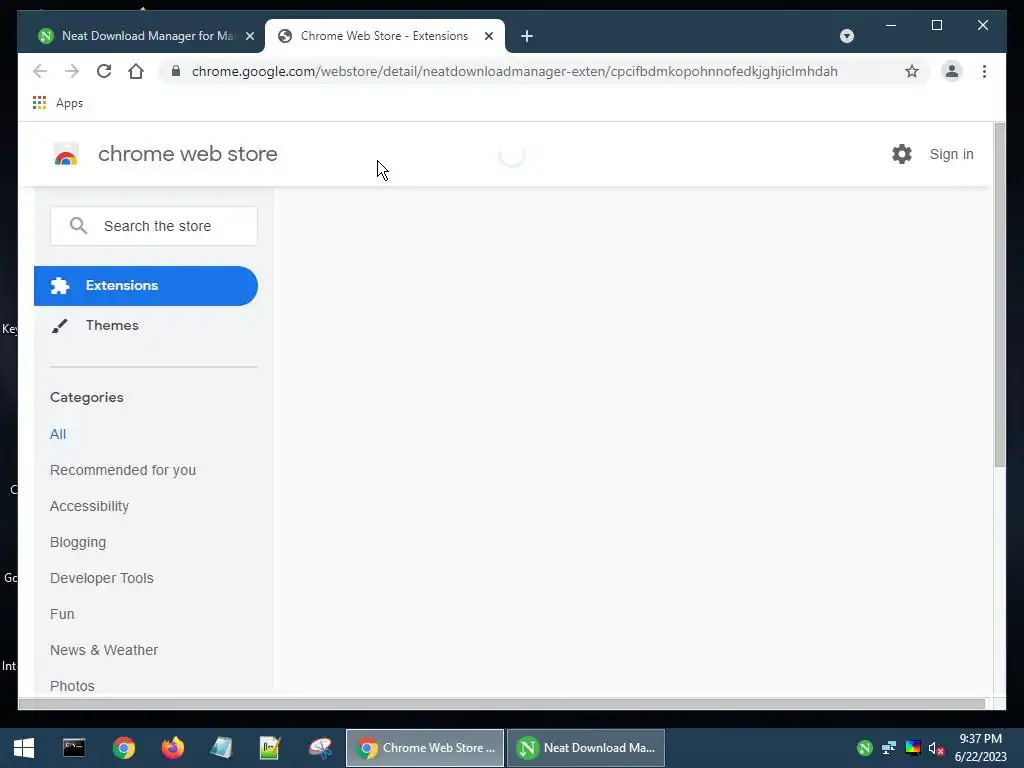Open Neat Download Manager tray icon
Viewport: 1024px width, 768px height.
pos(864,748)
